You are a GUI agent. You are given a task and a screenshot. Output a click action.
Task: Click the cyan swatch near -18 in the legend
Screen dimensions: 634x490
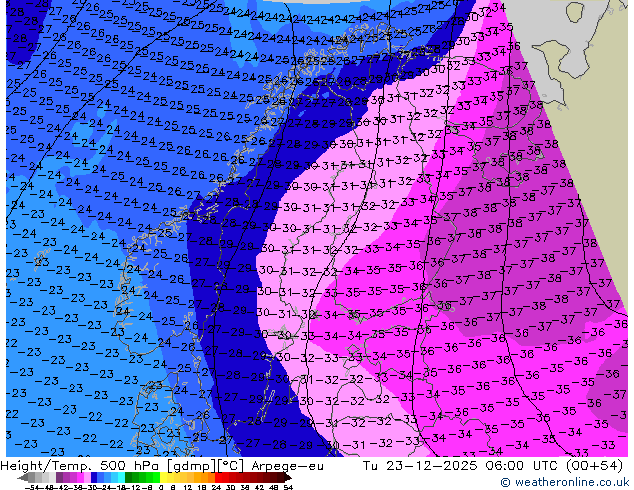point(121,478)
